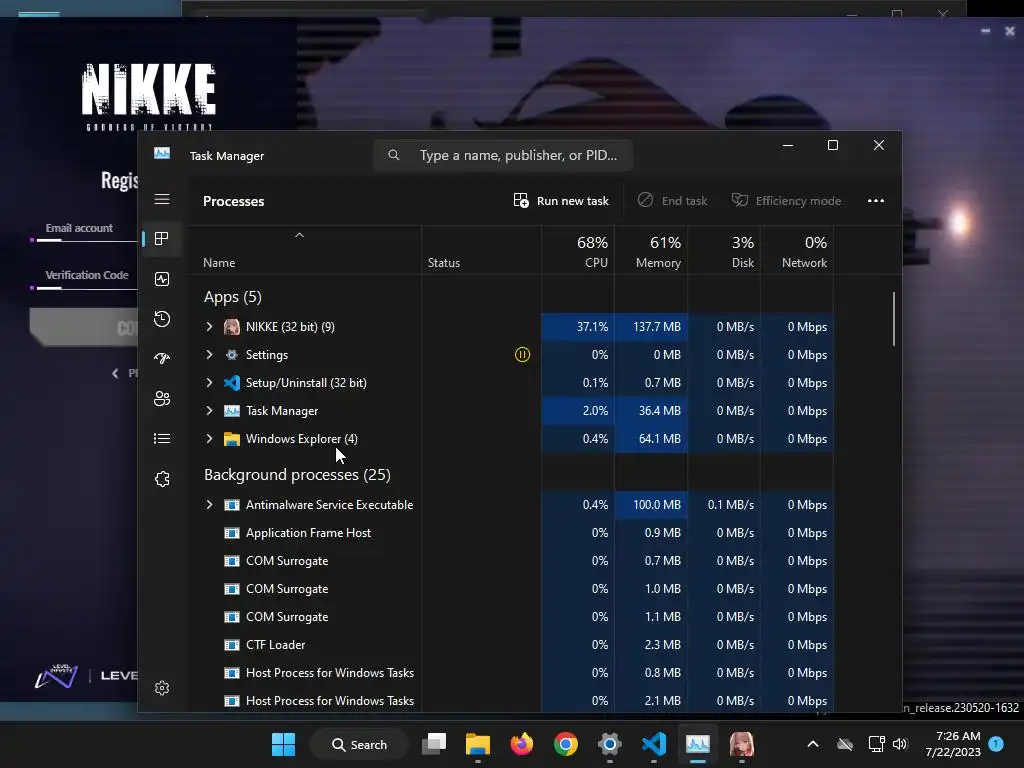Open Task View icon on taskbar
The image size is (1024, 768).
(434, 744)
